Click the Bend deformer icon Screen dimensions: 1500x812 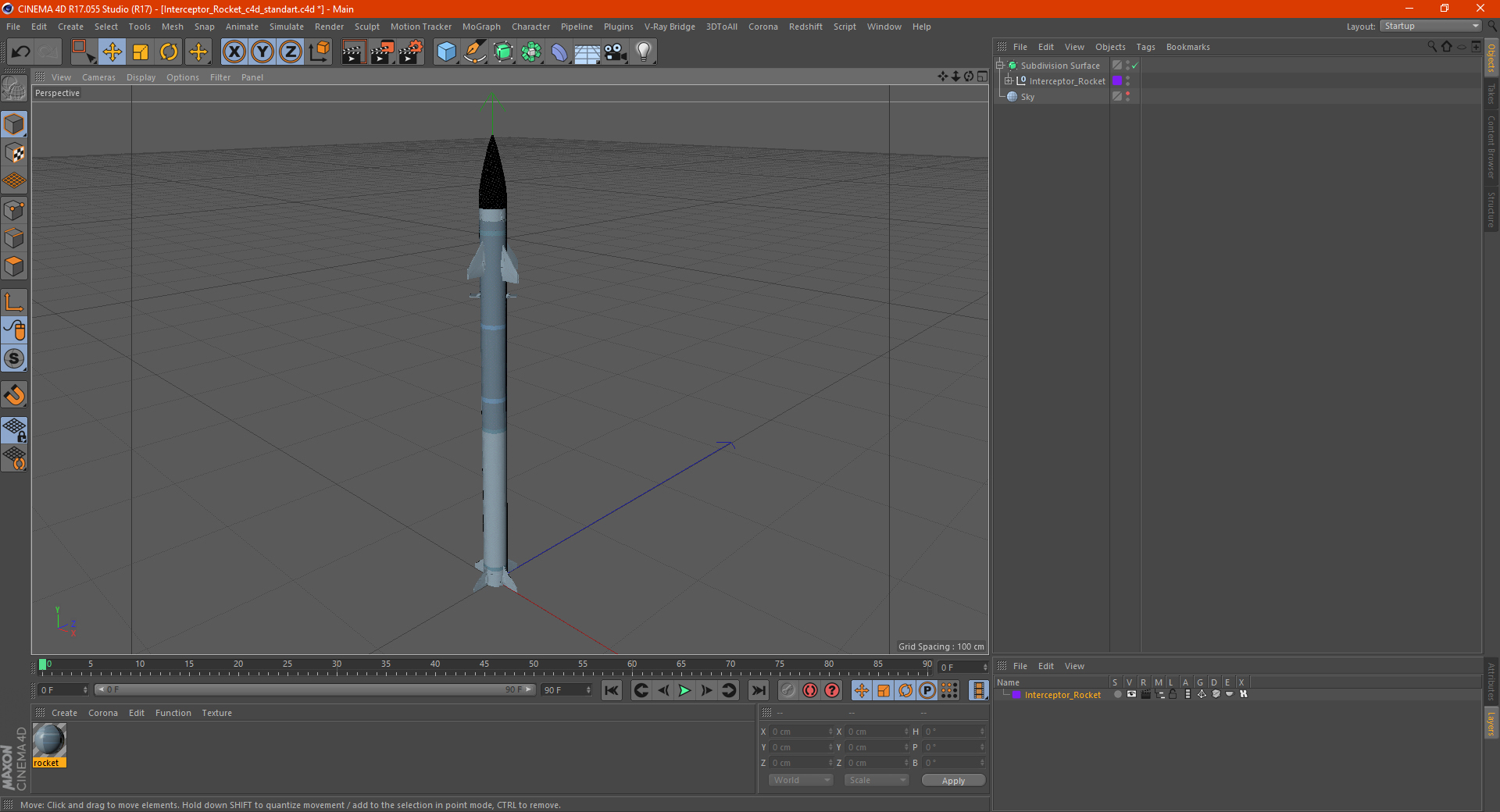click(559, 52)
